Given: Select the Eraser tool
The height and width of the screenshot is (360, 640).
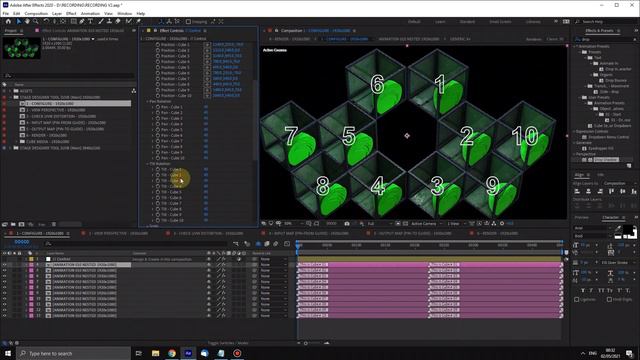Looking at the screenshot, I should click(118, 21).
